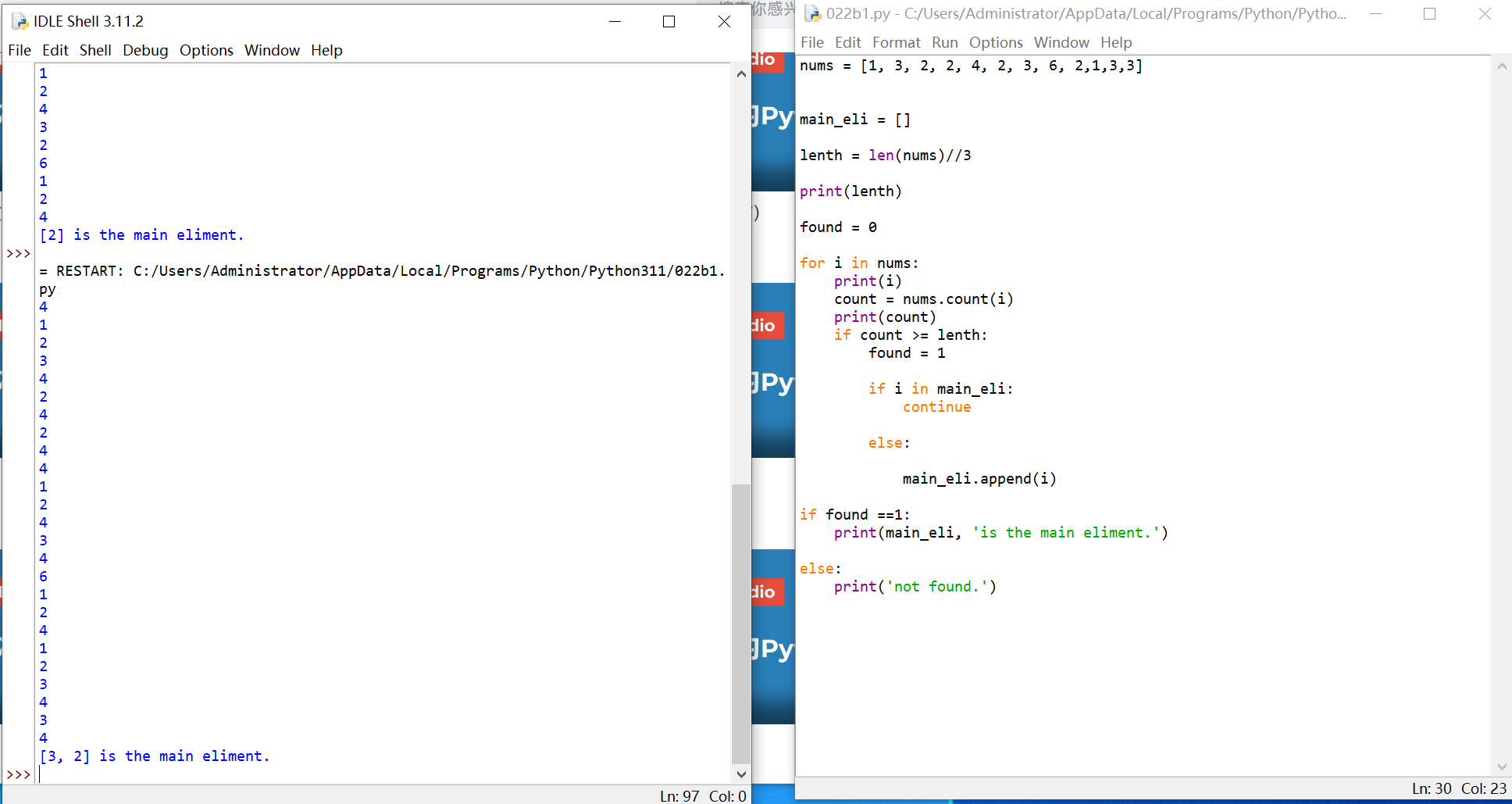Click shell scrollbar up arrow

click(x=741, y=74)
